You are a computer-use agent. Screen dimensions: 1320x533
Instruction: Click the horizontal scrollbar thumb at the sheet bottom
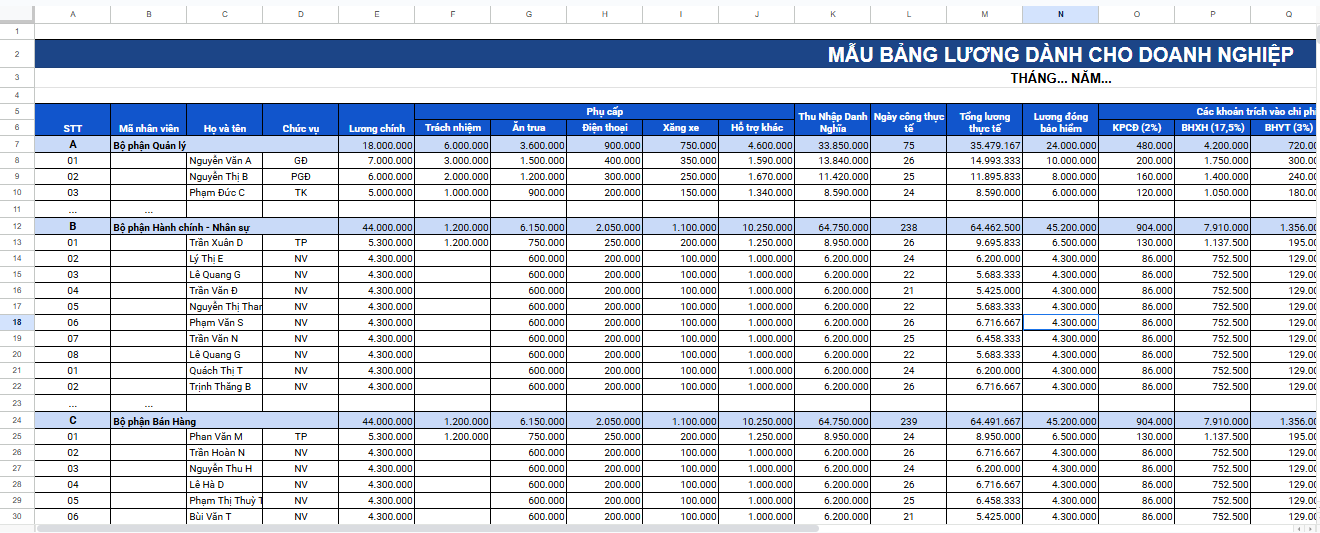pyautogui.click(x=427, y=528)
